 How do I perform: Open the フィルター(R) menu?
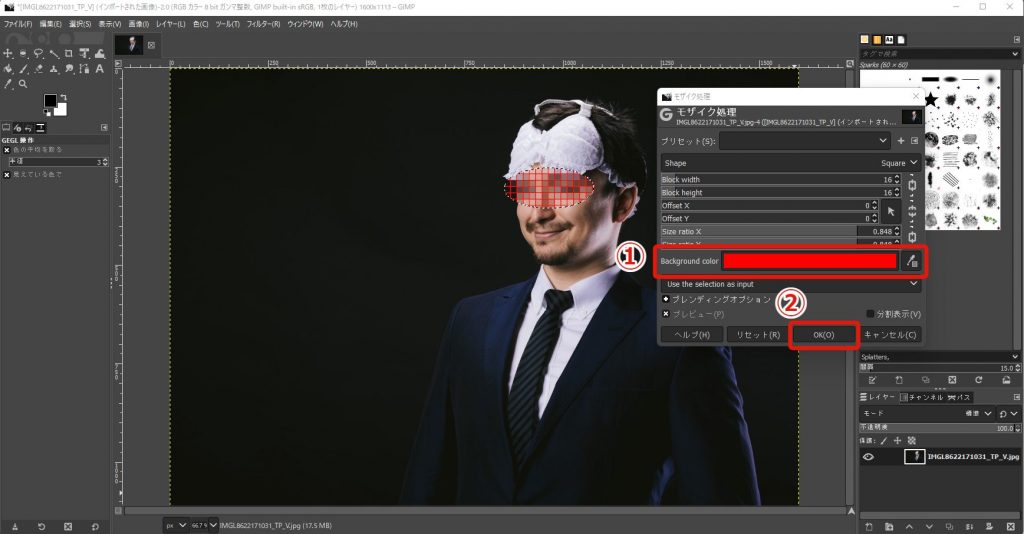coord(263,23)
